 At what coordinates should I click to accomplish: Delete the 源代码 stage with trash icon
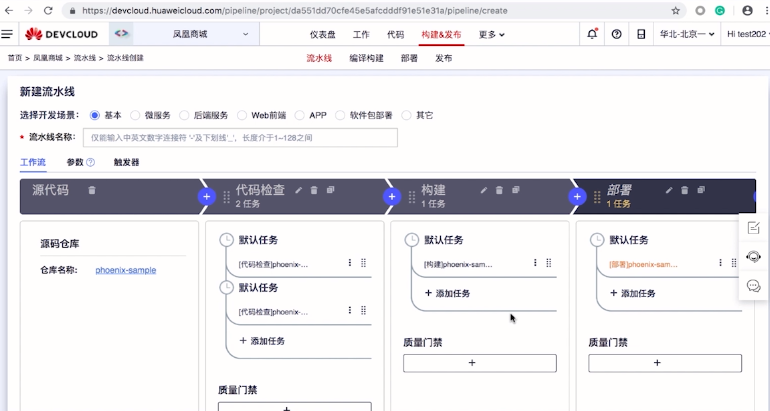pyautogui.click(x=92, y=190)
